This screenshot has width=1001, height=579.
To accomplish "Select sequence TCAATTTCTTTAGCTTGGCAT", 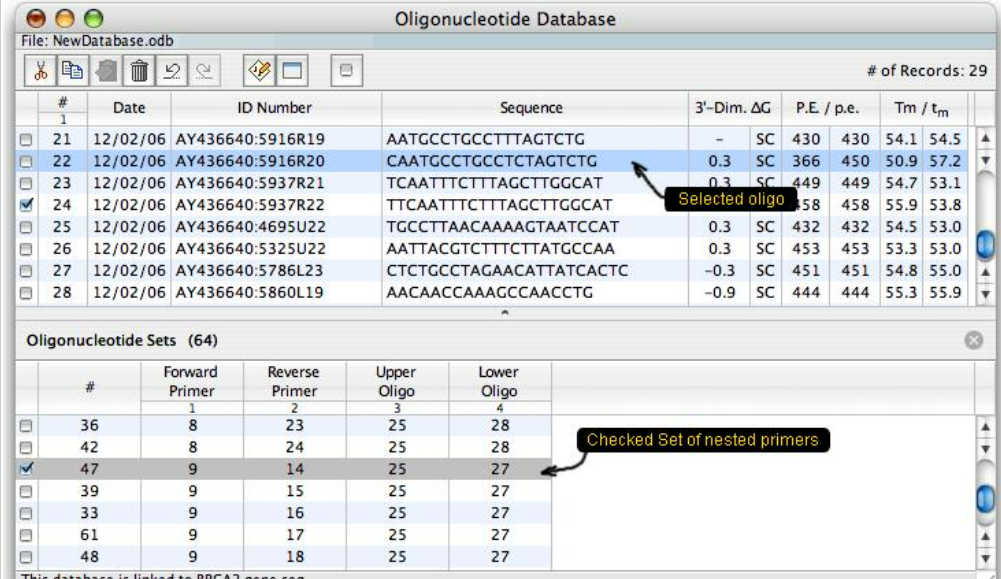I will click(494, 183).
